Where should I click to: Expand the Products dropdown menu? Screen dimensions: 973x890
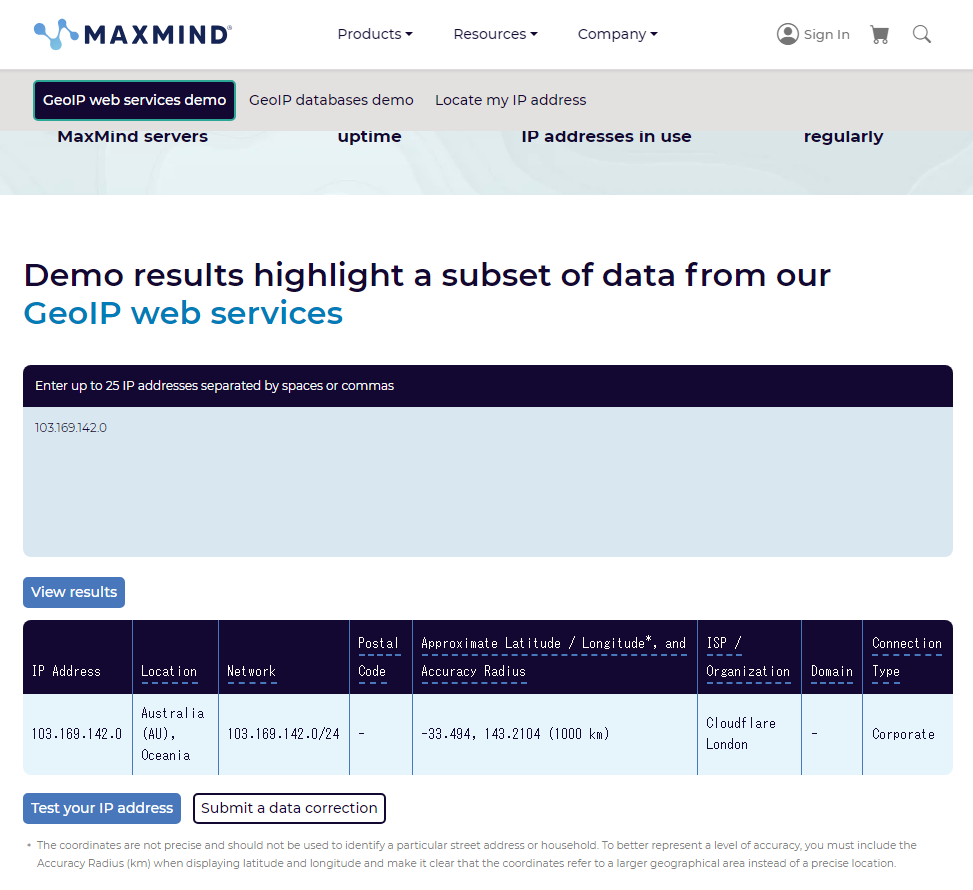coord(375,34)
